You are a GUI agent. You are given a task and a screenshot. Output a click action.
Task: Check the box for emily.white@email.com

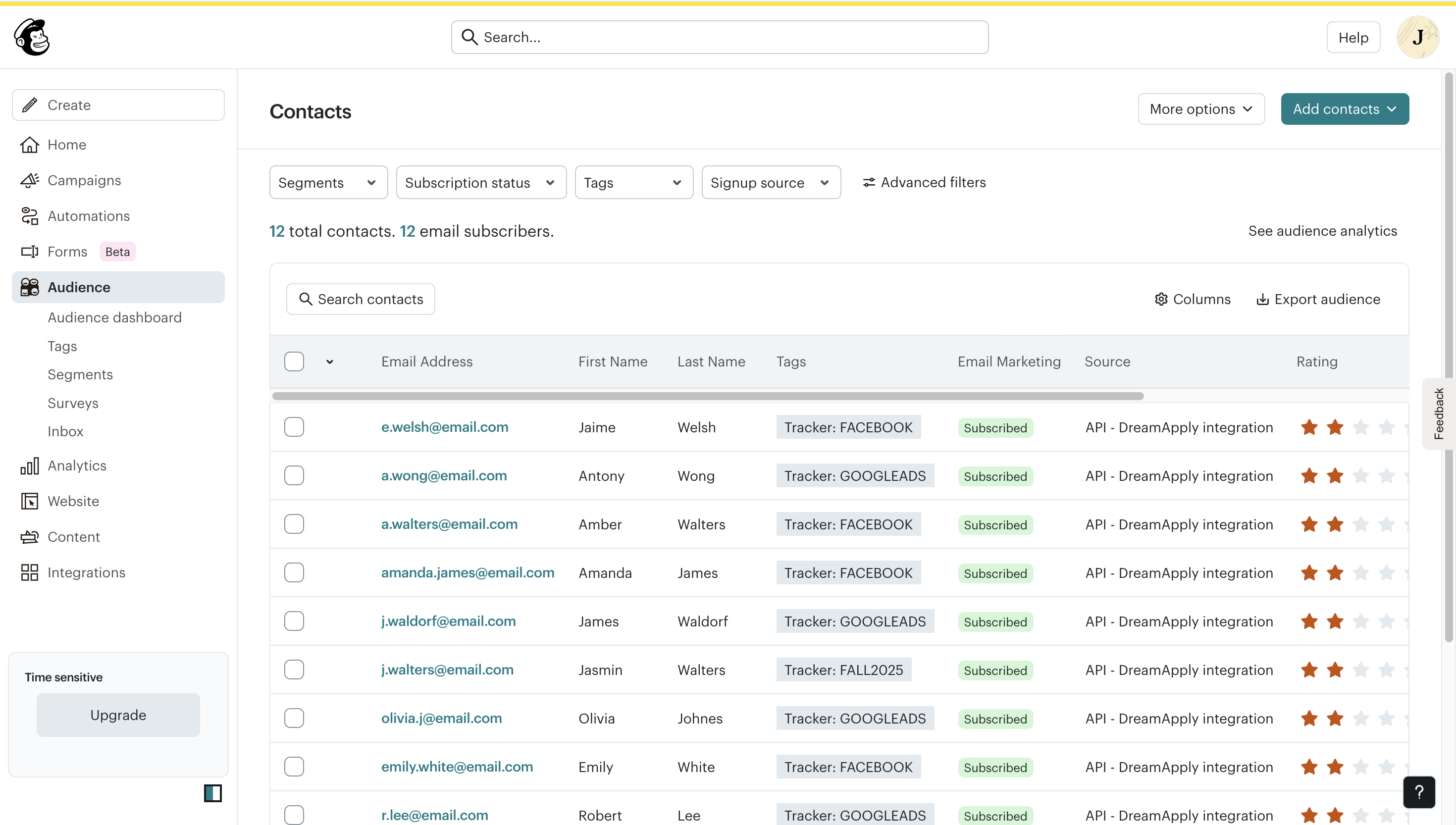click(294, 767)
